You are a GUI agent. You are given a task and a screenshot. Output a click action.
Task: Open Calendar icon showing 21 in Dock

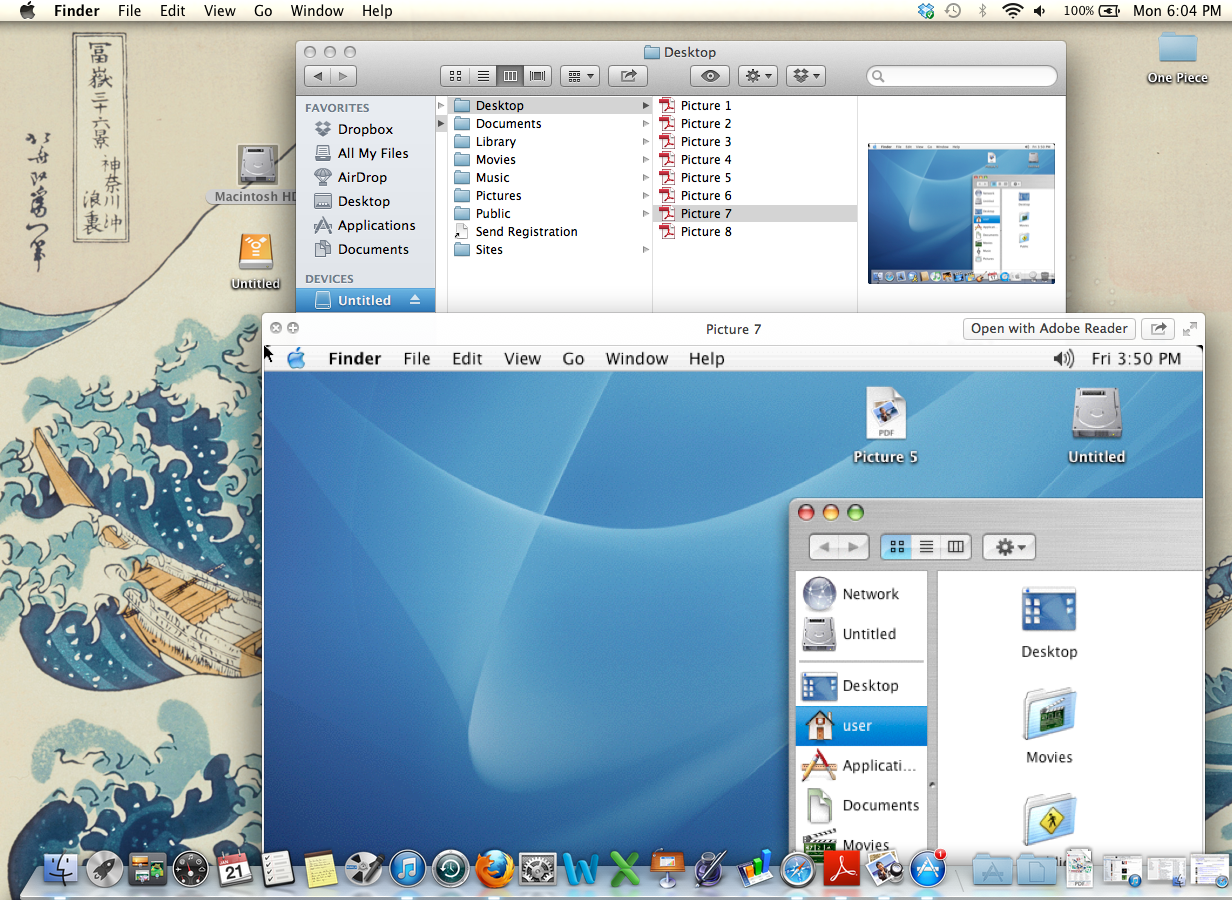tap(235, 869)
